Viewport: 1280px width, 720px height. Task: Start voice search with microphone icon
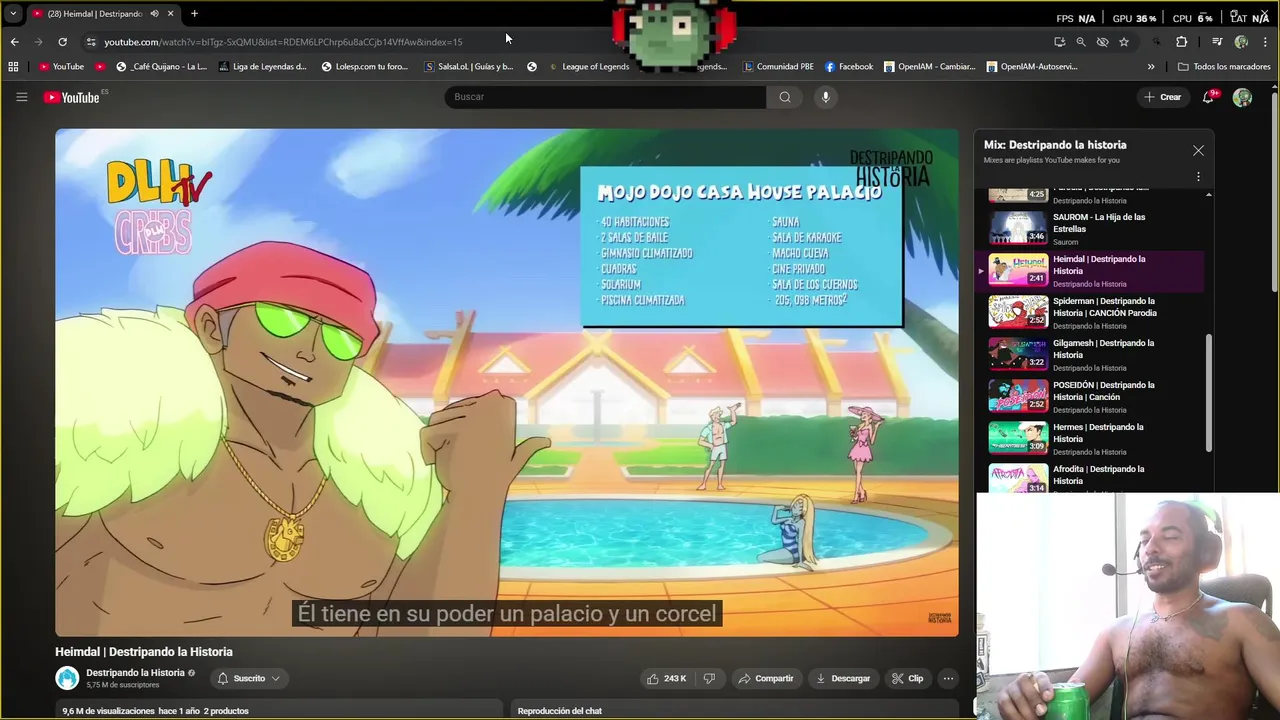coord(825,97)
